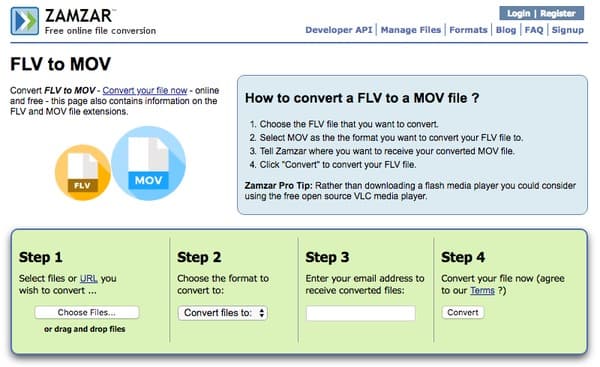Screen dimensions: 600x367
Task: Open Manage Files in navigation
Action: [x=411, y=30]
